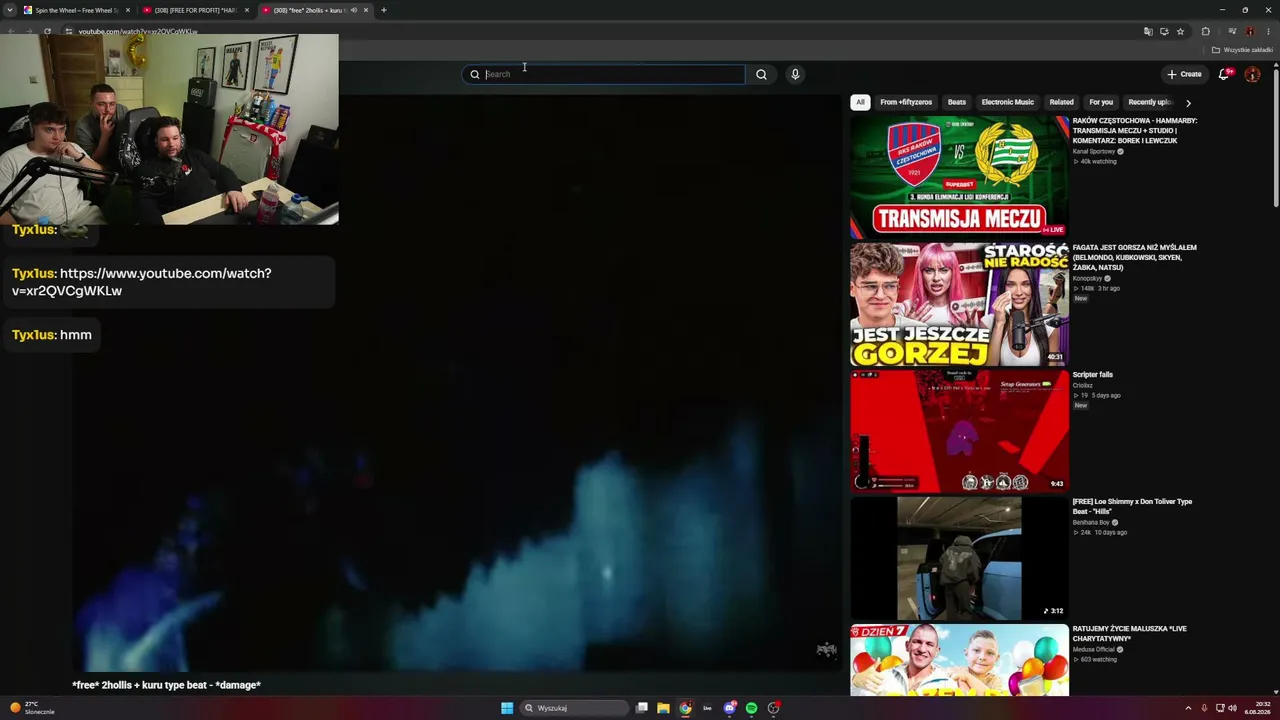This screenshot has height=720, width=1280.
Task: Bookmark this page with the star icon
Action: pos(1180,31)
